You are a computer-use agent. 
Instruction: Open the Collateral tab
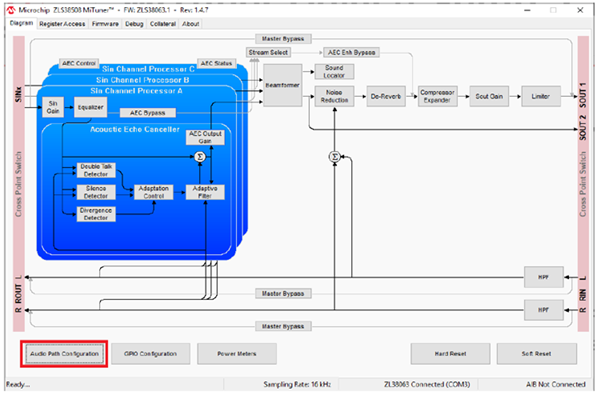click(163, 24)
